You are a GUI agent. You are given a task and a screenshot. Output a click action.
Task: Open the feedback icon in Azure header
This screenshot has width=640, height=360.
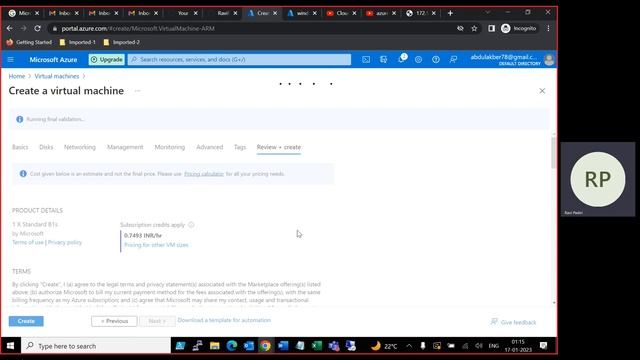coord(453,60)
